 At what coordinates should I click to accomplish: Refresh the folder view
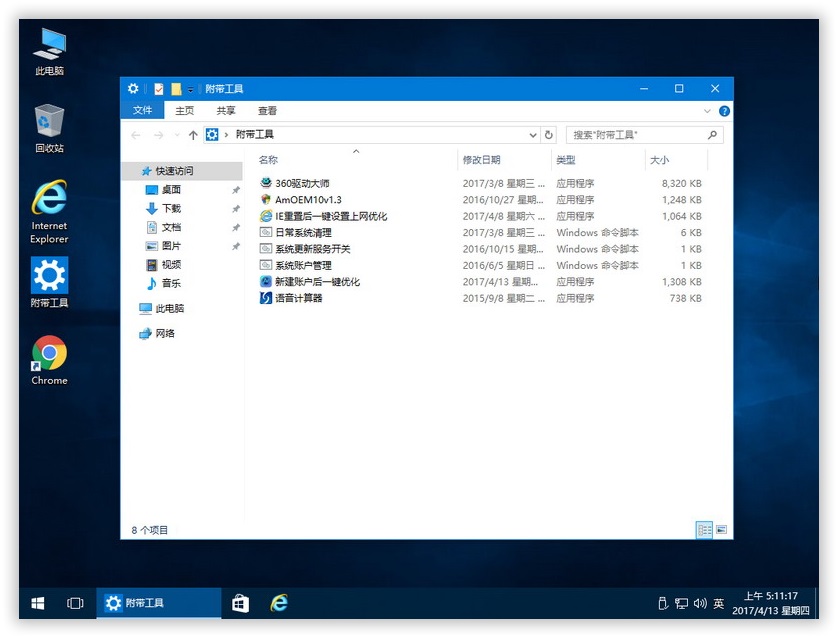[x=548, y=135]
